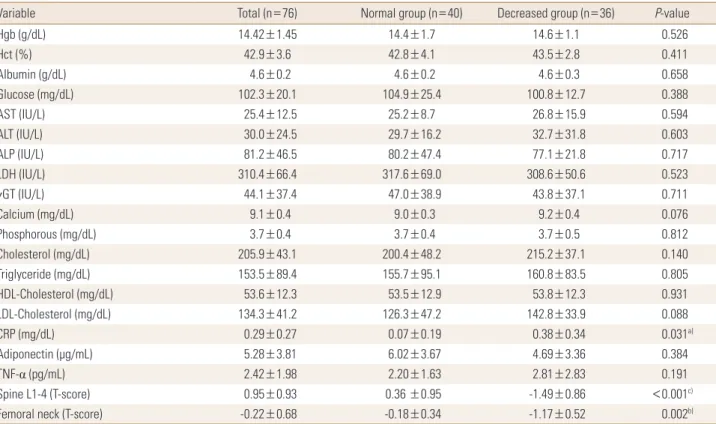Select the 'CRP (mg/dL)' row label

[27, 334]
